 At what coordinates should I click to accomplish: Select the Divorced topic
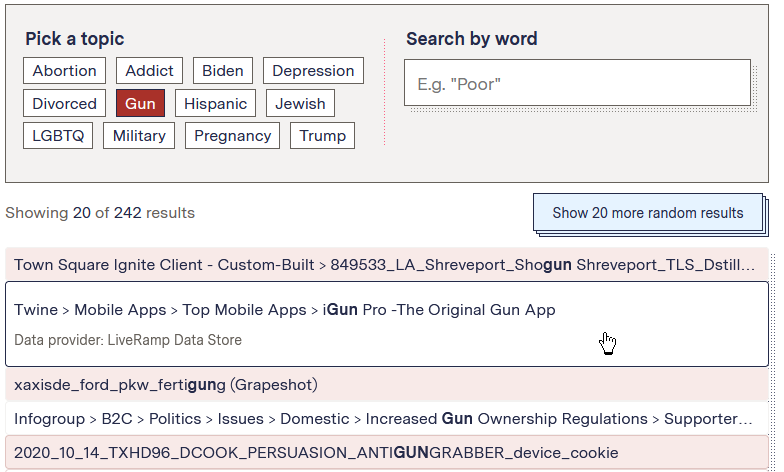pyautogui.click(x=64, y=104)
